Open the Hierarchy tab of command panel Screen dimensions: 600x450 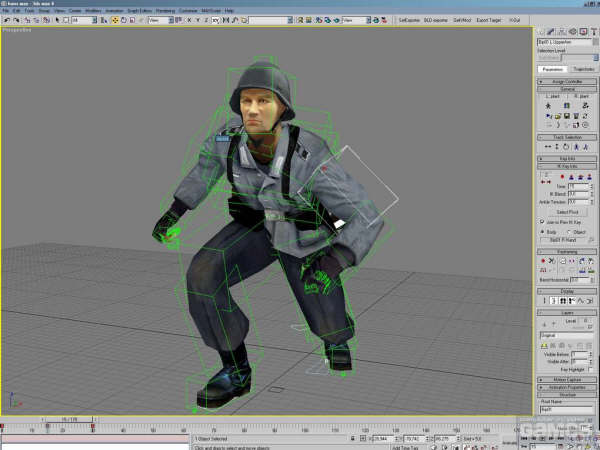tap(562, 32)
